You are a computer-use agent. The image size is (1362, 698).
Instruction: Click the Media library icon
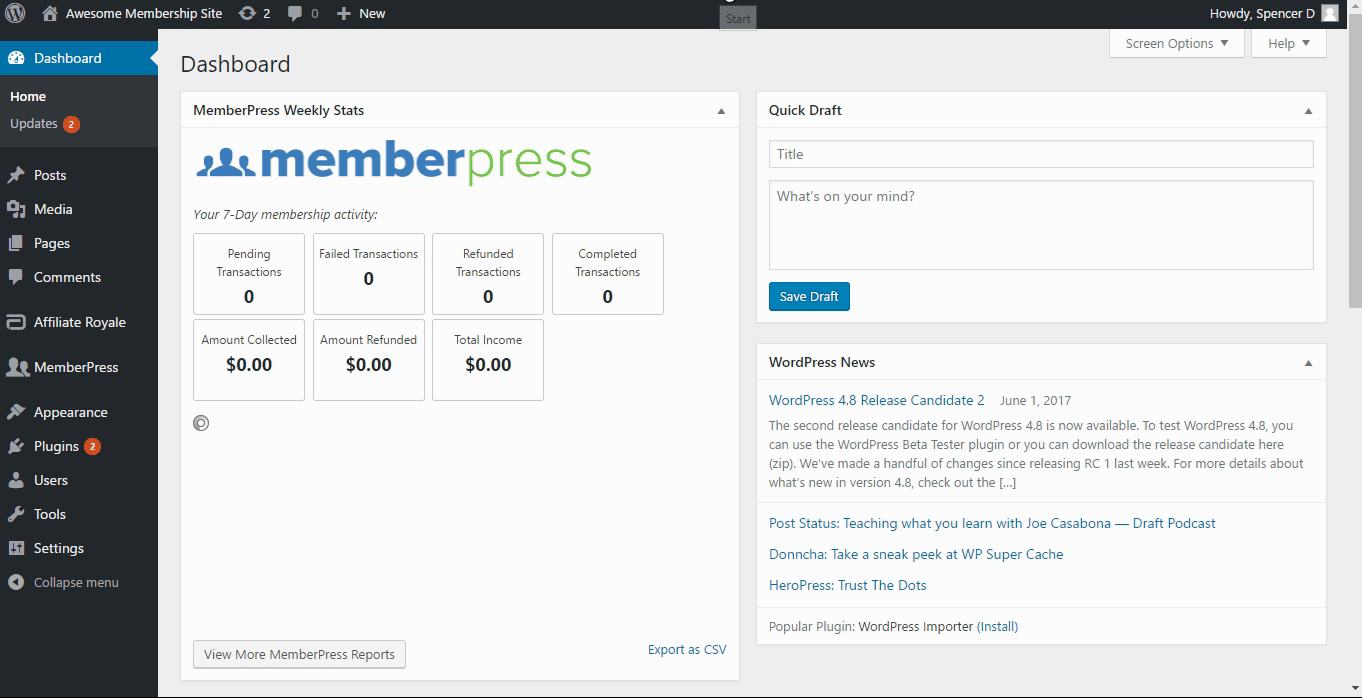[x=16, y=209]
